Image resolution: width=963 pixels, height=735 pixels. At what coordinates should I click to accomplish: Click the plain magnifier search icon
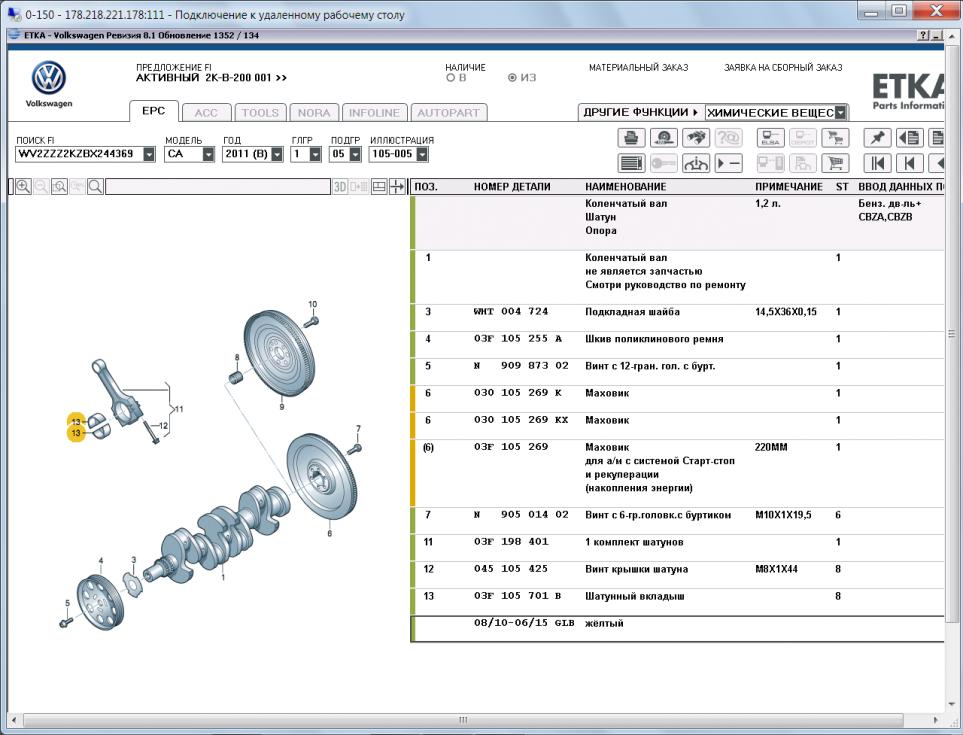coord(95,187)
